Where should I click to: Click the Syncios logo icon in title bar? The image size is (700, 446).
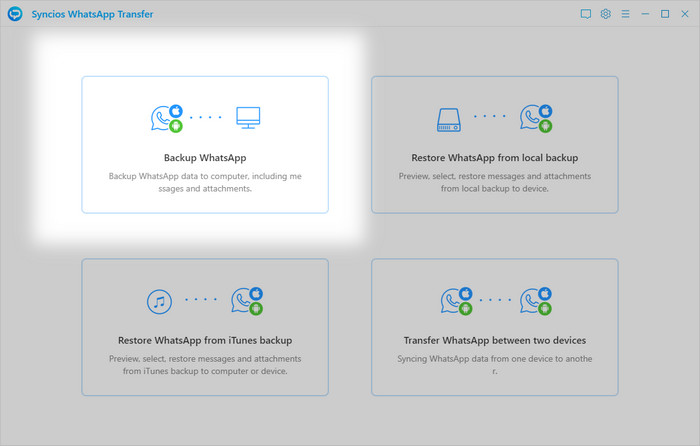tap(15, 14)
